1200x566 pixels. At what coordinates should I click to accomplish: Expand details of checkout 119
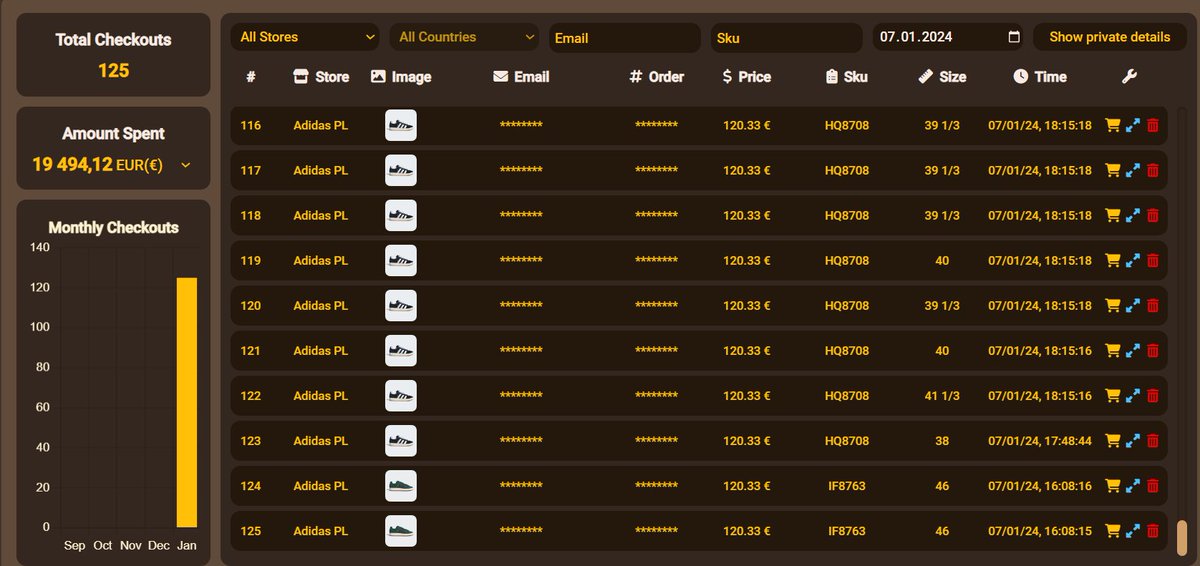(1133, 260)
